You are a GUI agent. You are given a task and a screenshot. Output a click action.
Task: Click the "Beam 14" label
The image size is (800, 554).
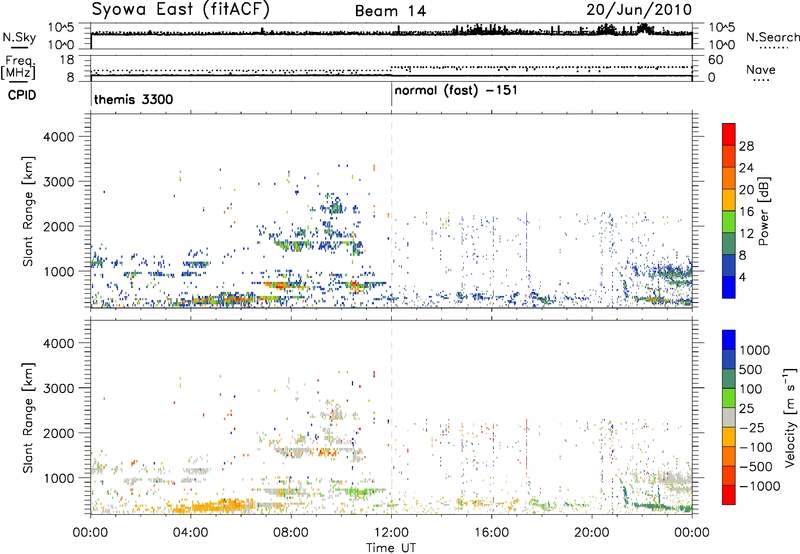(390, 11)
